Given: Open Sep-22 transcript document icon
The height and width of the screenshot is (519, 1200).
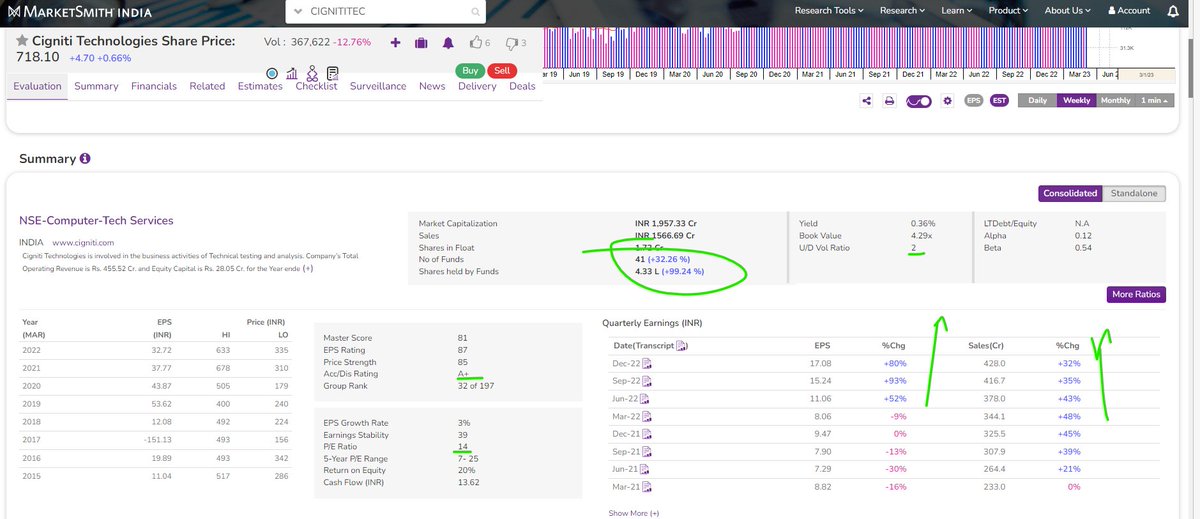Looking at the screenshot, I should point(646,381).
